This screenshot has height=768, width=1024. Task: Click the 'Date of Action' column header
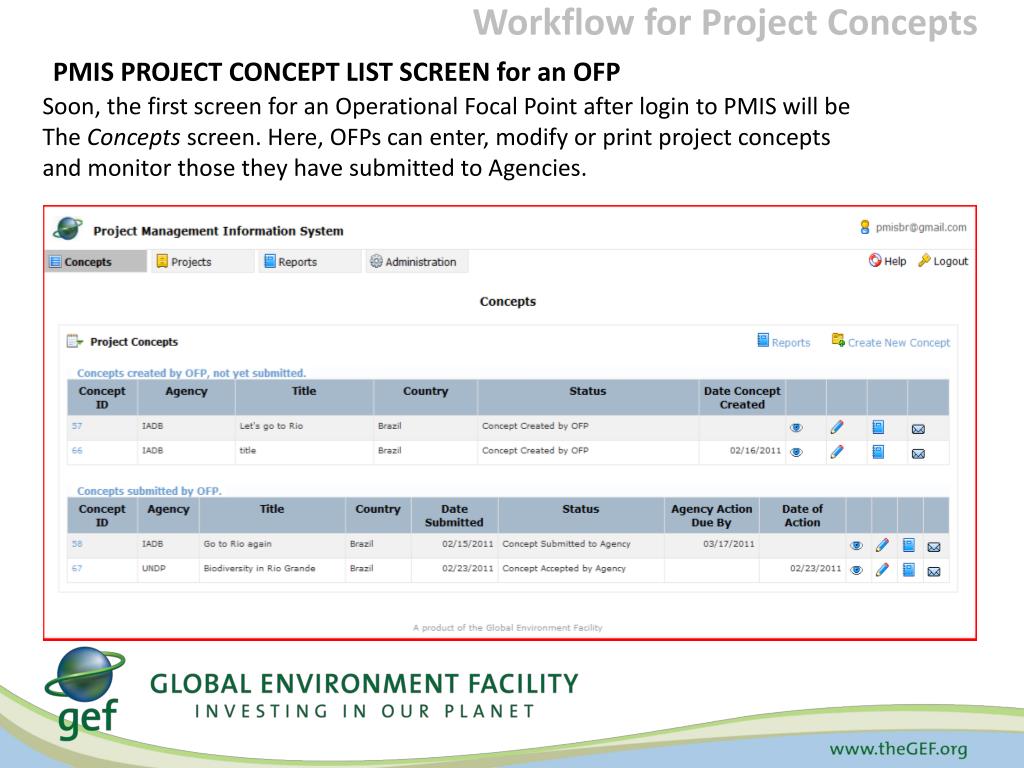[802, 515]
